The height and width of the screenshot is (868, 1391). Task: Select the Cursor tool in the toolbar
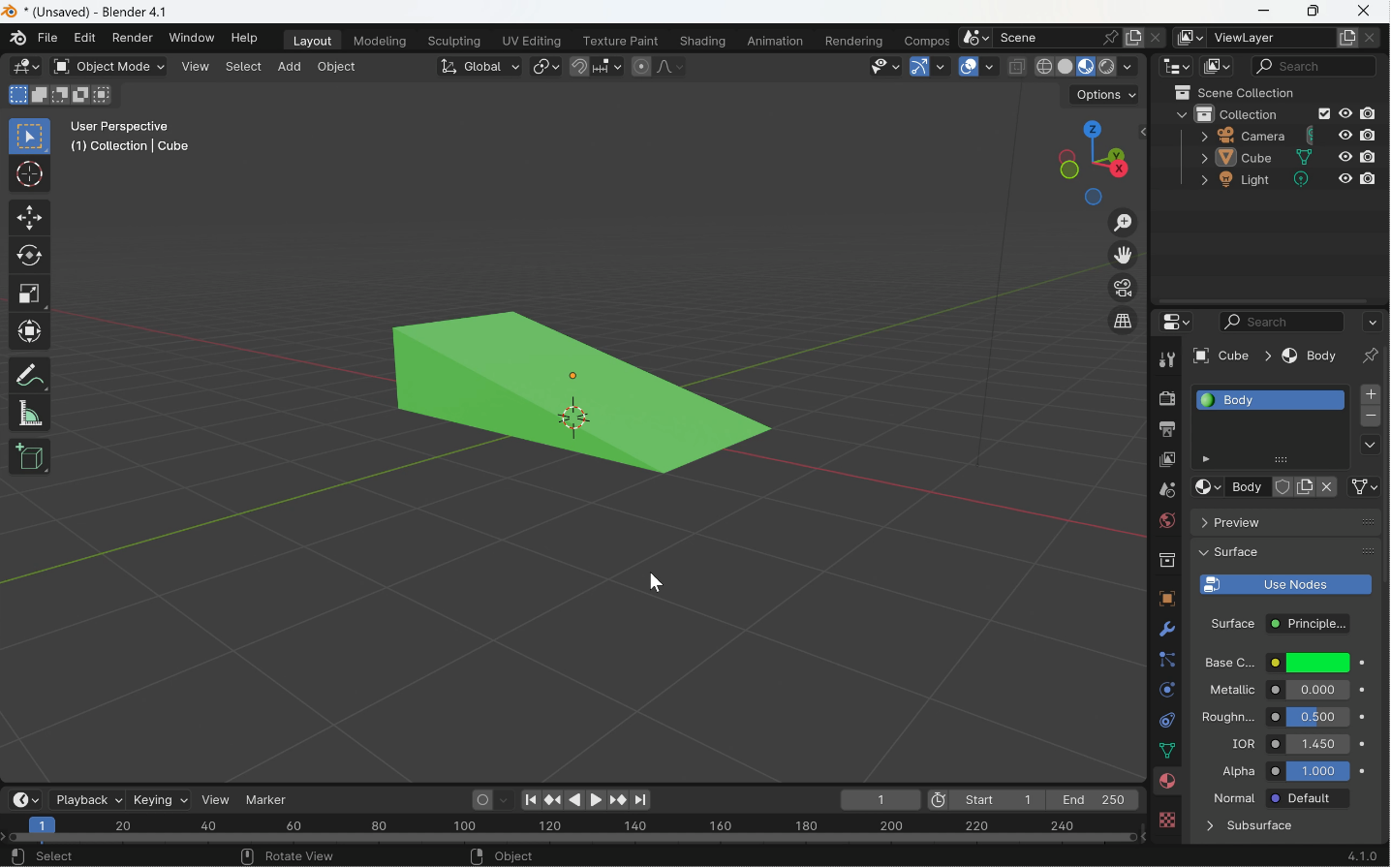29,174
